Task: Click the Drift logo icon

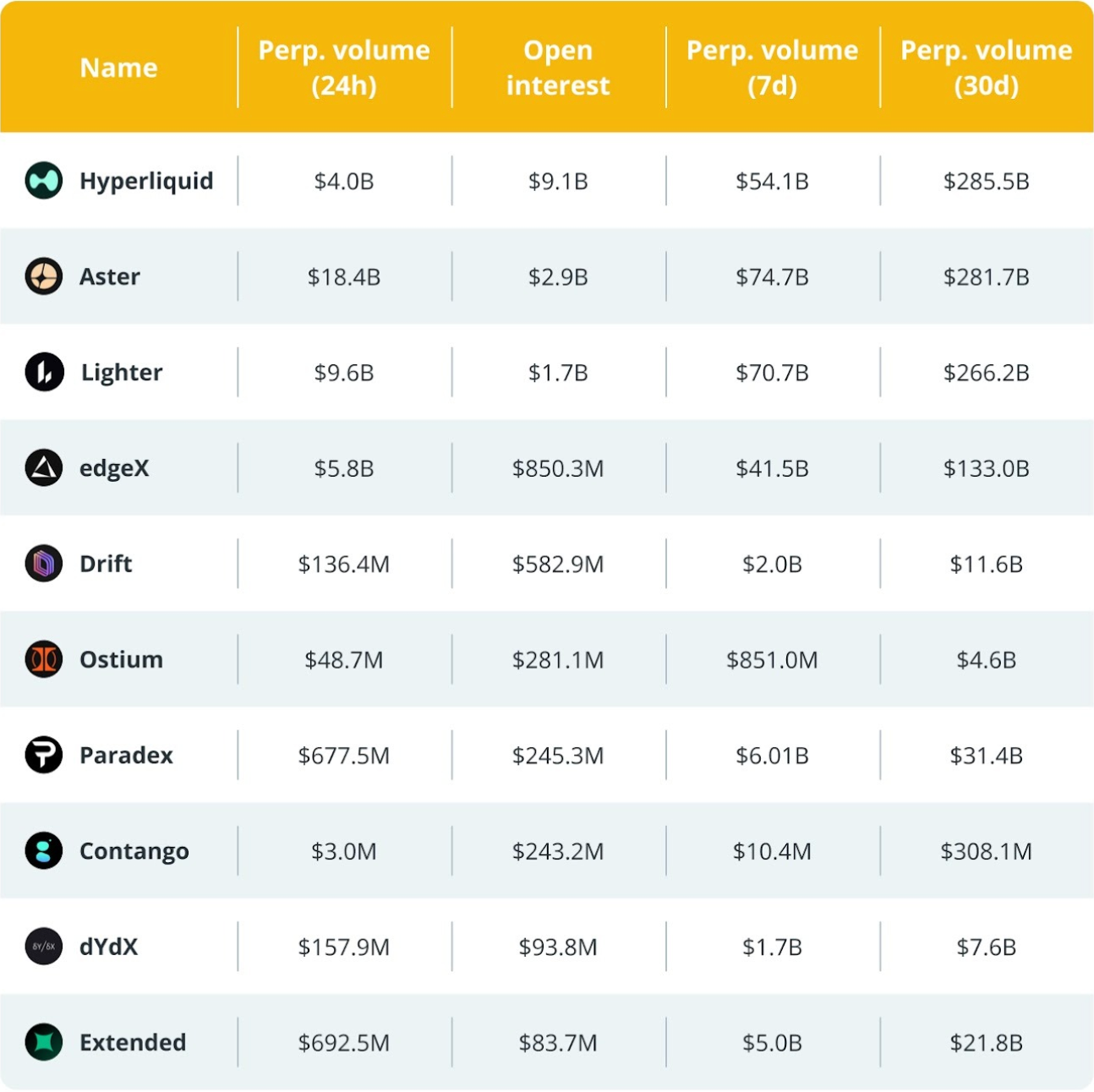Action: click(44, 564)
